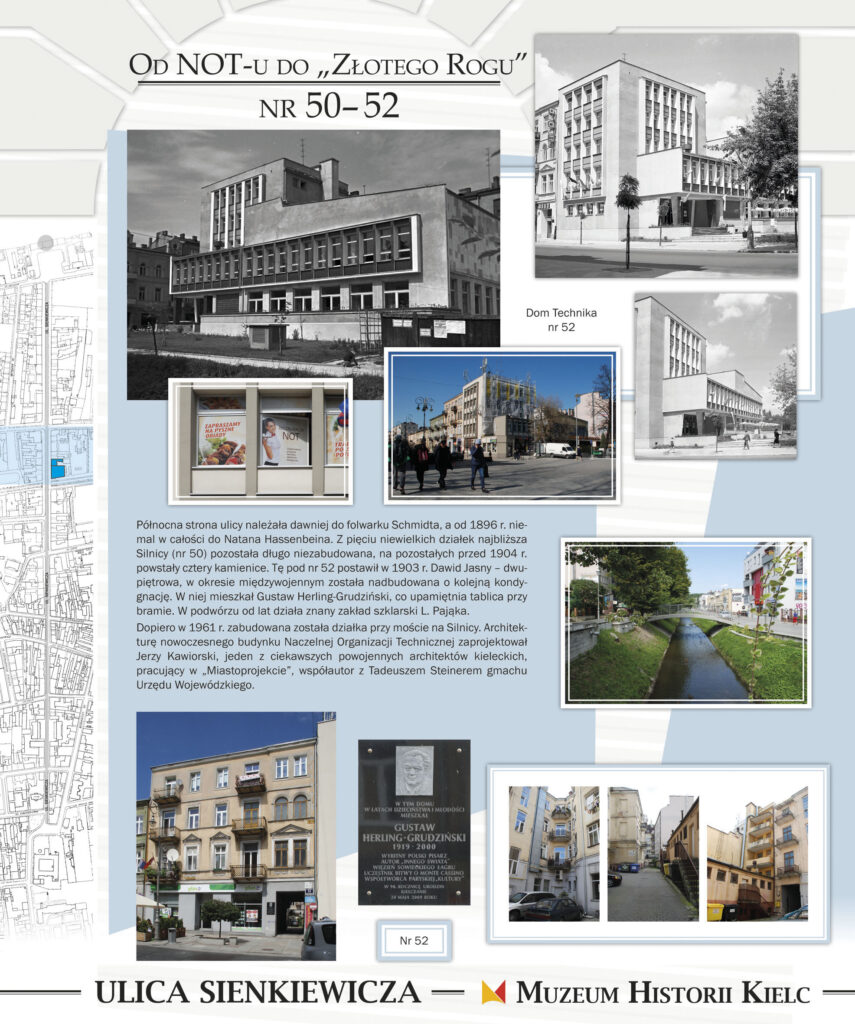Click the Muzeum Historii Kielc logo emblem
This screenshot has height=1024, width=855.
coord(493,992)
